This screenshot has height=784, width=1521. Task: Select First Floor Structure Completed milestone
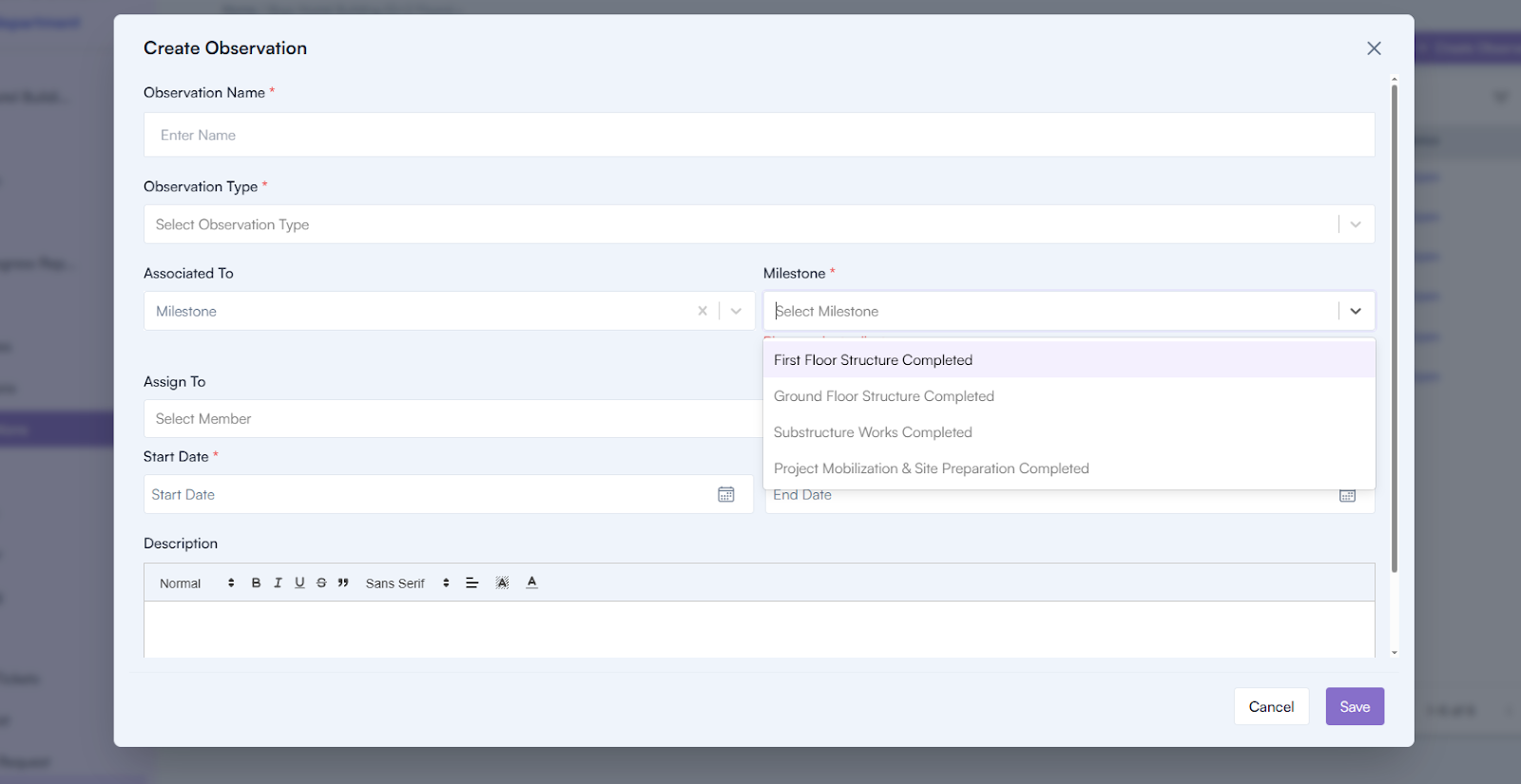pyautogui.click(x=873, y=360)
